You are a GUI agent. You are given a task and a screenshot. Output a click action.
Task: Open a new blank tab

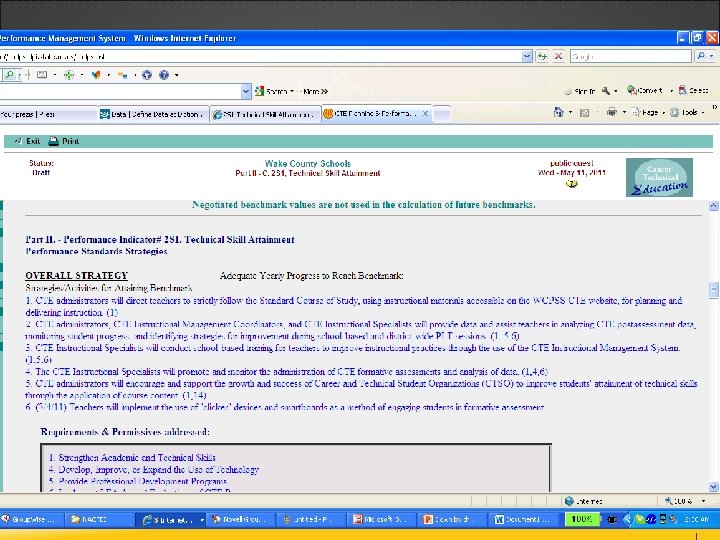(442, 114)
